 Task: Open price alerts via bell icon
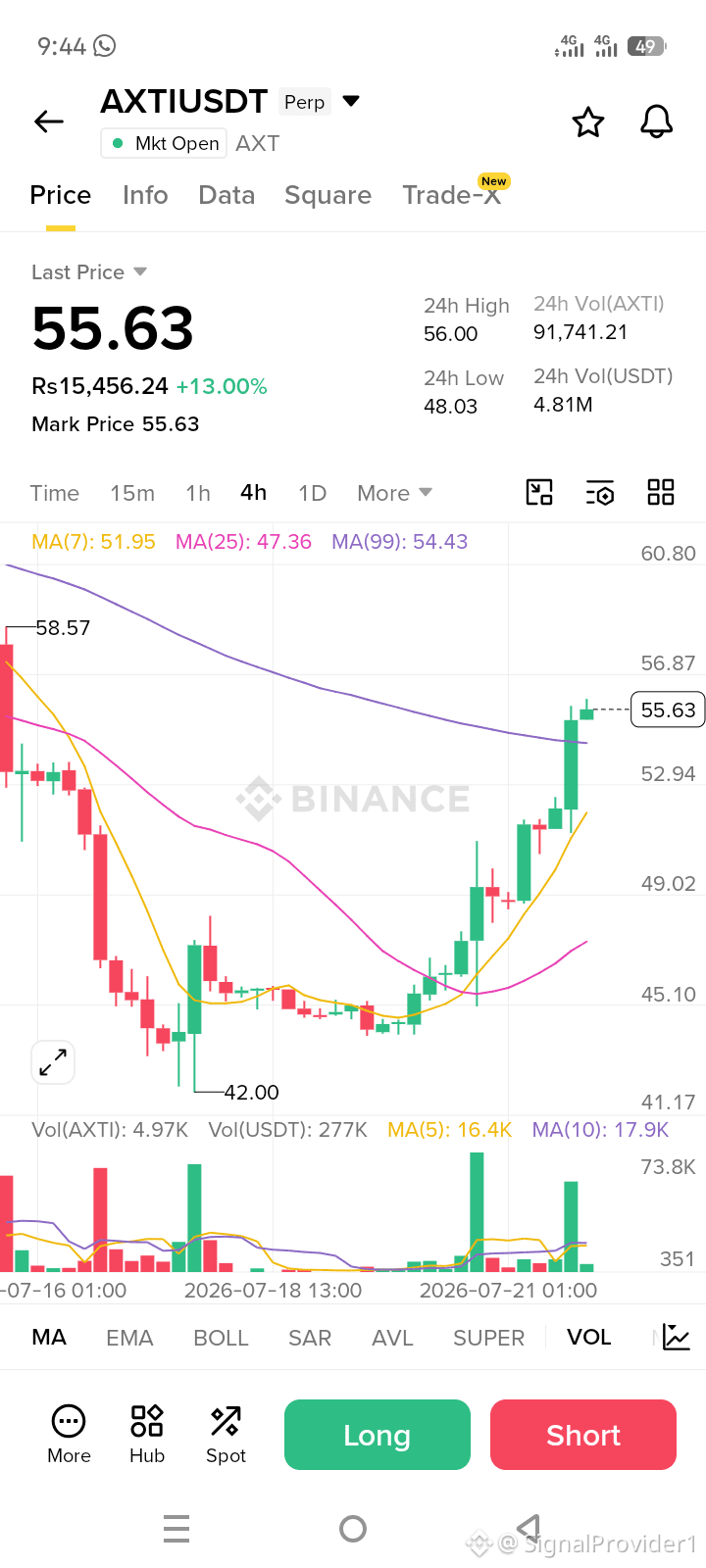coord(656,122)
